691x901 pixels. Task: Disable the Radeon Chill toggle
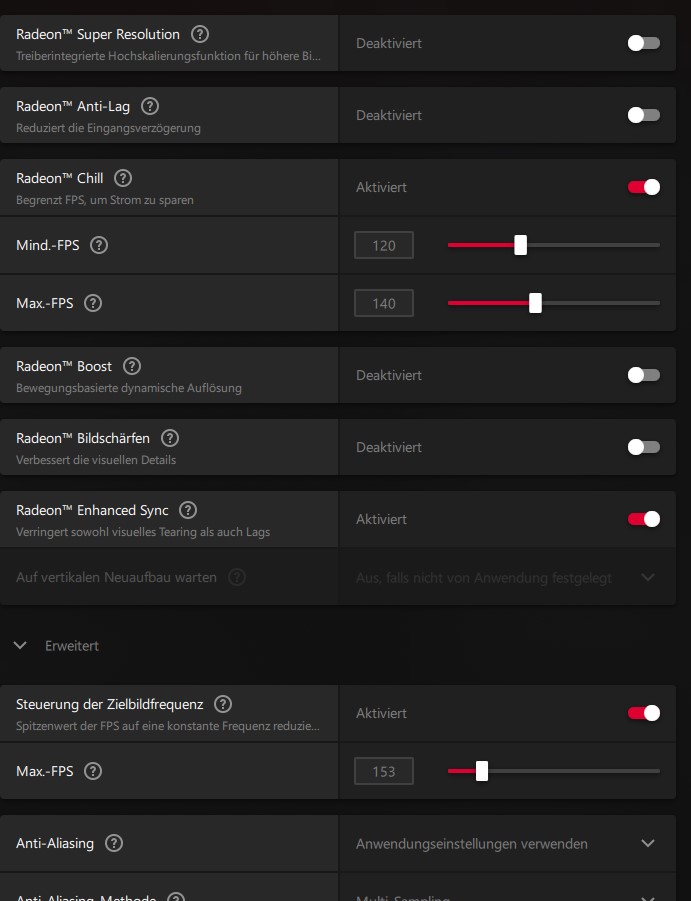click(643, 187)
